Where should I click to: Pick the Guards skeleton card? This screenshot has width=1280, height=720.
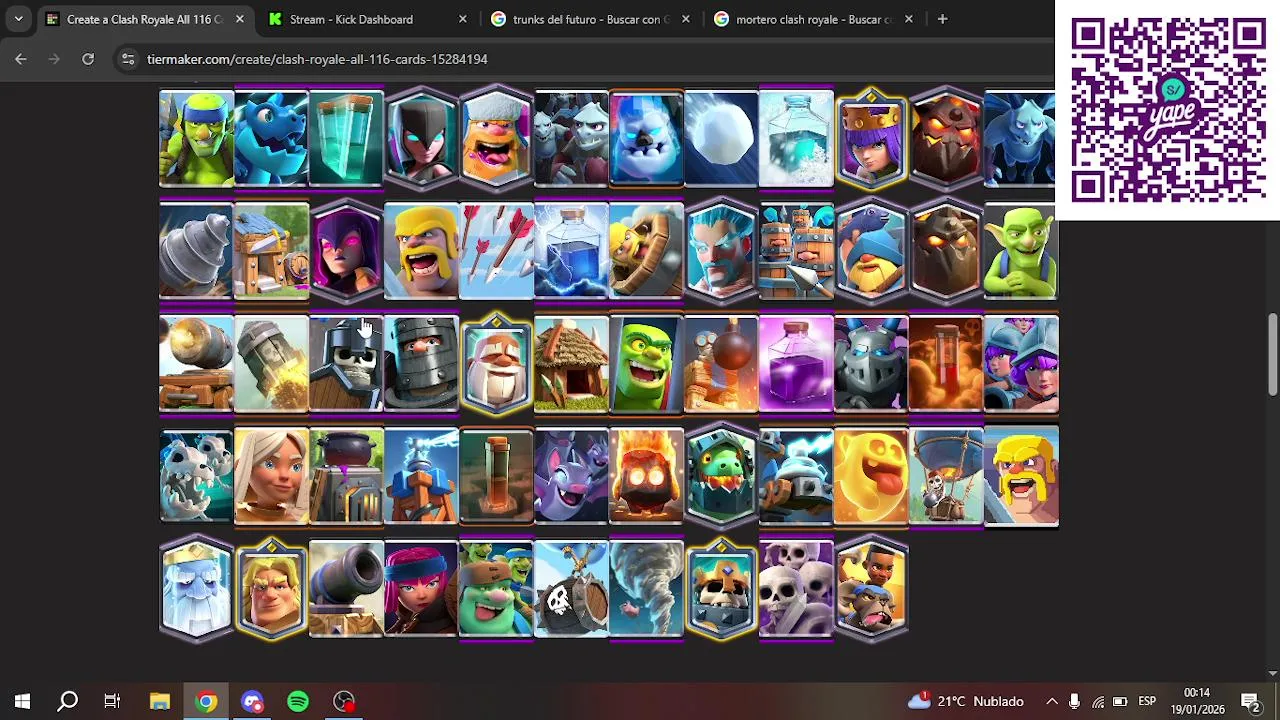(346, 364)
